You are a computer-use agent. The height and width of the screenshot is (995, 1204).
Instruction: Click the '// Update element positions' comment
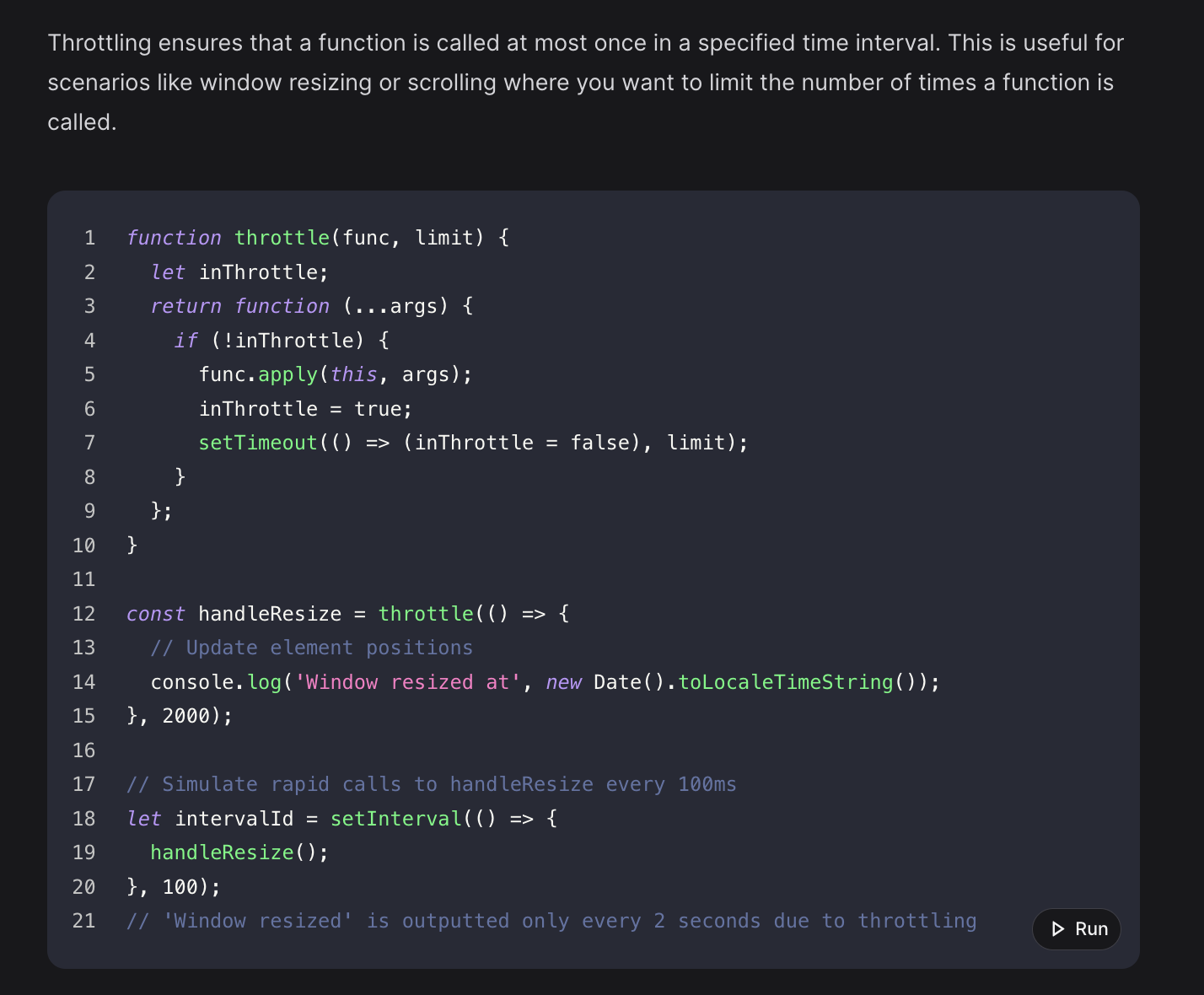tap(311, 648)
